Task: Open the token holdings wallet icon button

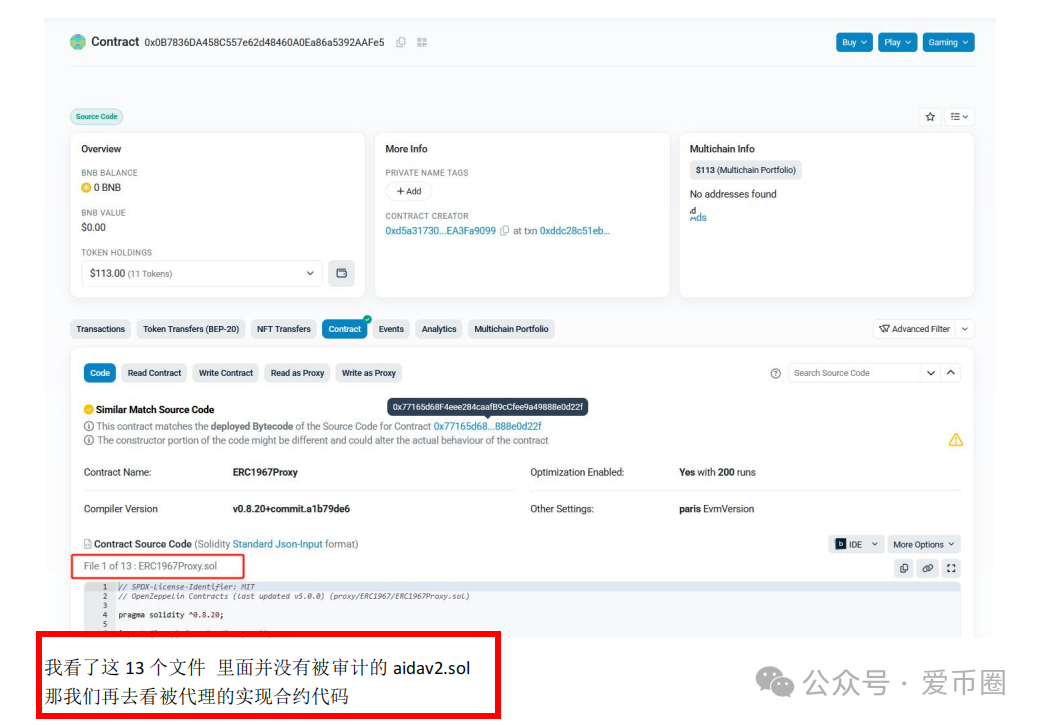Action: click(x=342, y=273)
